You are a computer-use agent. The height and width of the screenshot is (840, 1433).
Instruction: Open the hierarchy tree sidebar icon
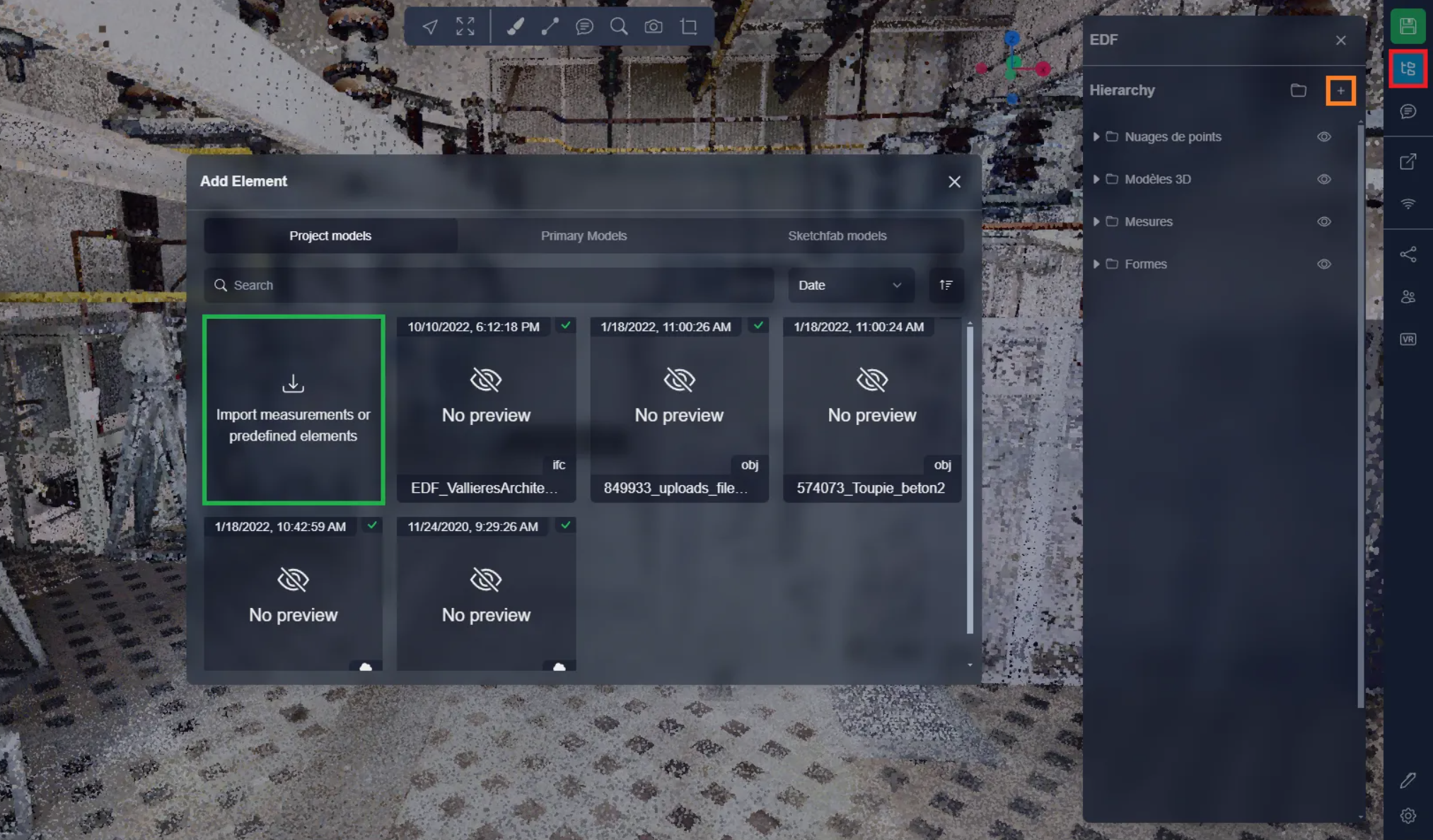click(x=1408, y=69)
